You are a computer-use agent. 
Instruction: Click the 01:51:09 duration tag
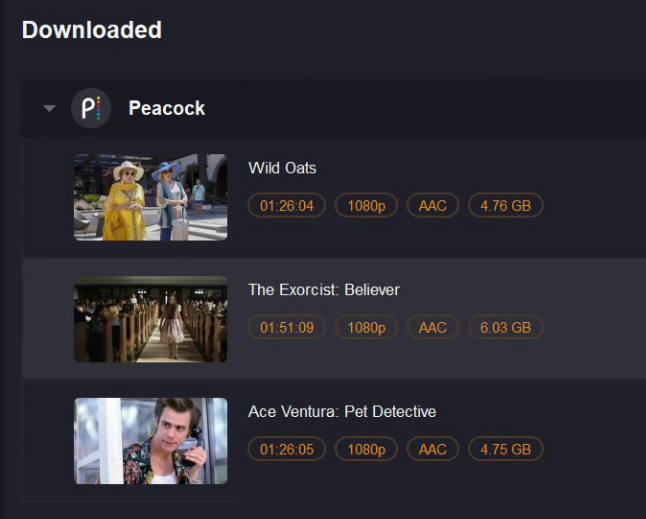(287, 327)
